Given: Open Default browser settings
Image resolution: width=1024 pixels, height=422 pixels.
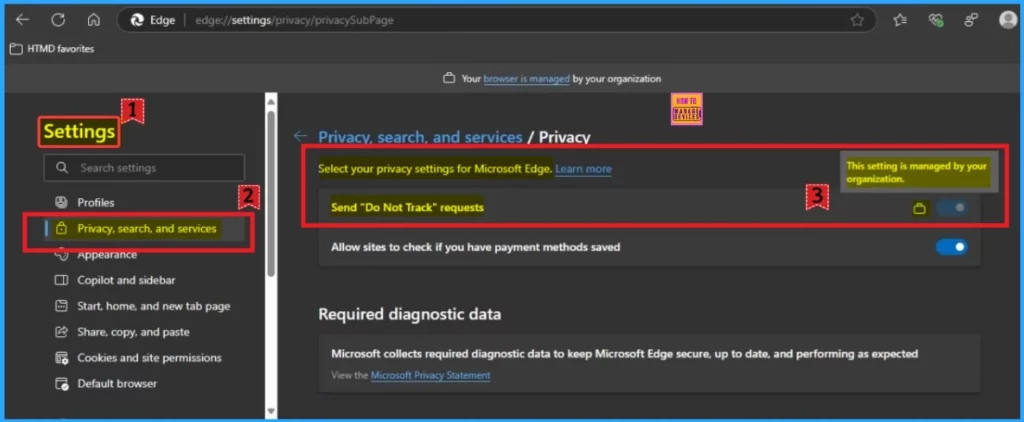Looking at the screenshot, I should [117, 383].
